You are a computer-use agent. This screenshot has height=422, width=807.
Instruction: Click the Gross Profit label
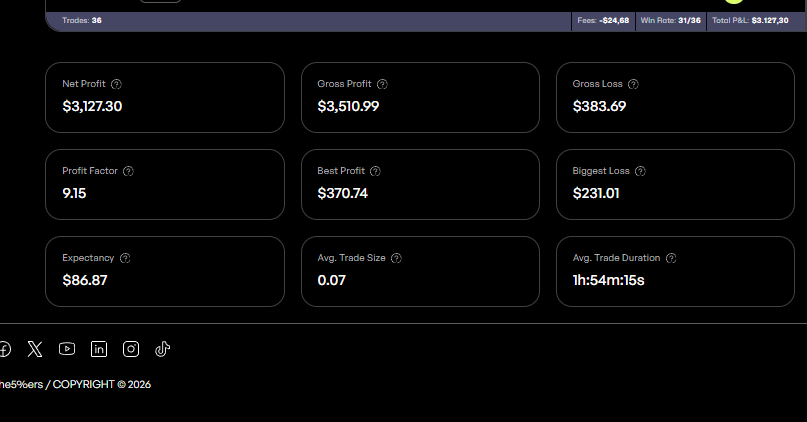(344, 84)
